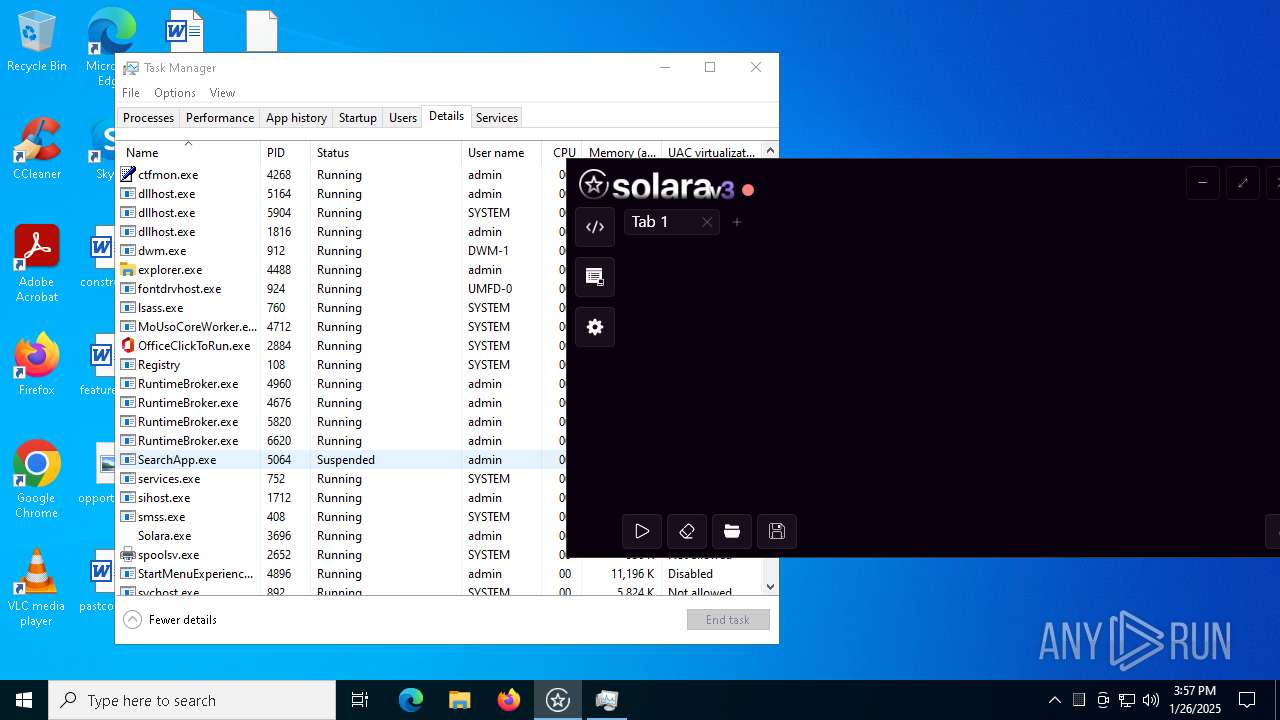Click the Windows Start button
The image size is (1280, 720).
pos(24,700)
